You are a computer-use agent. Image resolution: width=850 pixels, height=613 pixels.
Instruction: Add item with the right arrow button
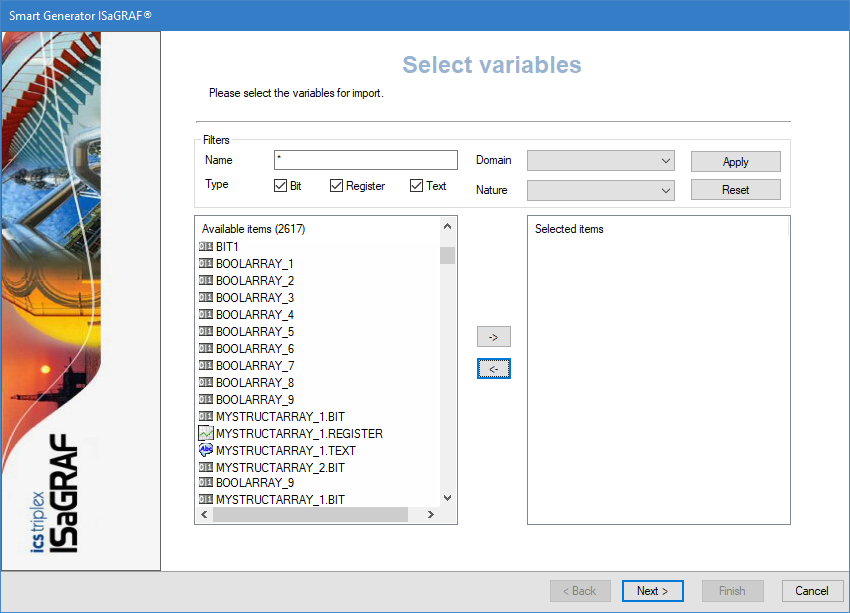(x=494, y=337)
